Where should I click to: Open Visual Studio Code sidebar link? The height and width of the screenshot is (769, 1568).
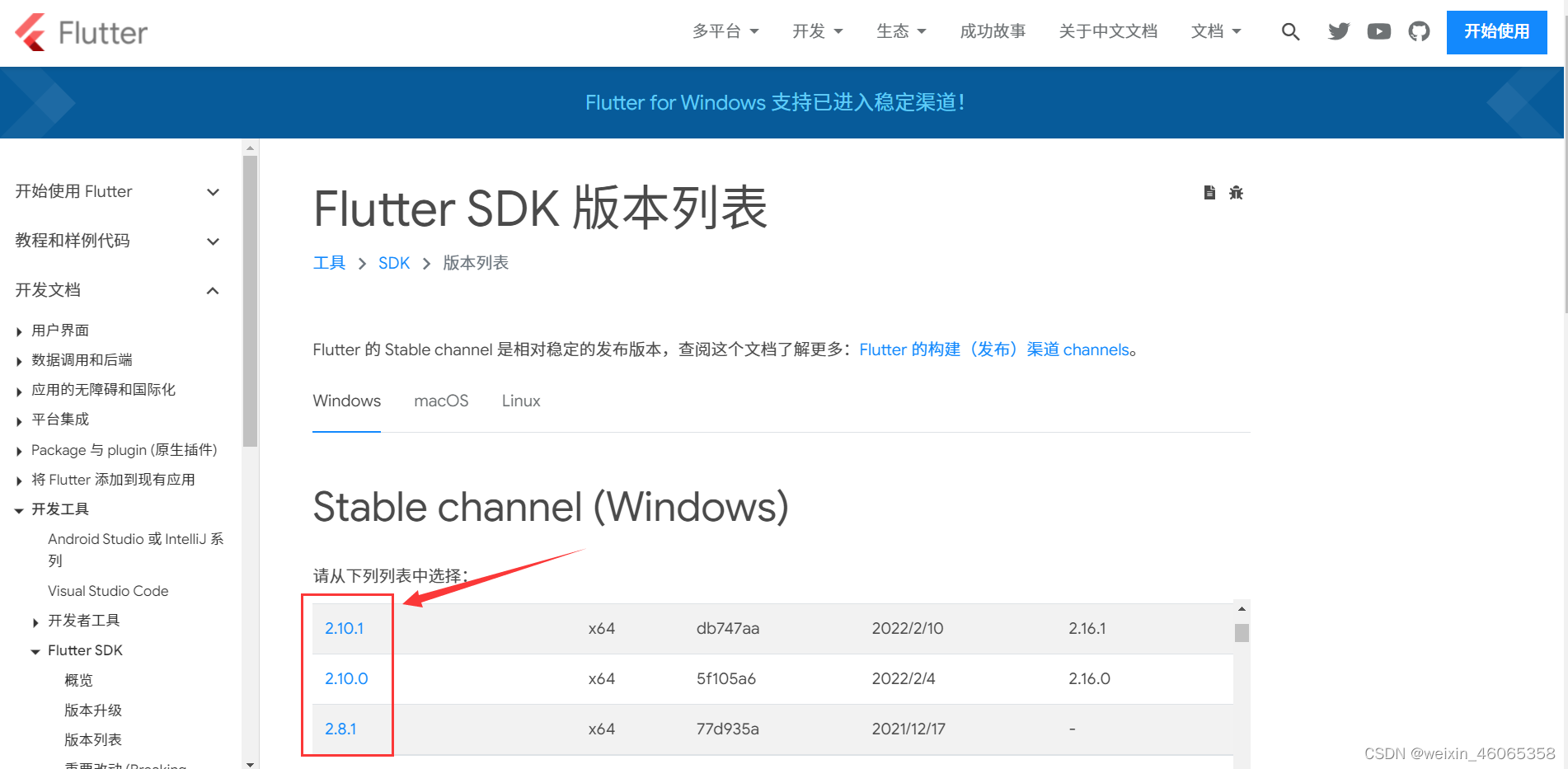coord(108,591)
